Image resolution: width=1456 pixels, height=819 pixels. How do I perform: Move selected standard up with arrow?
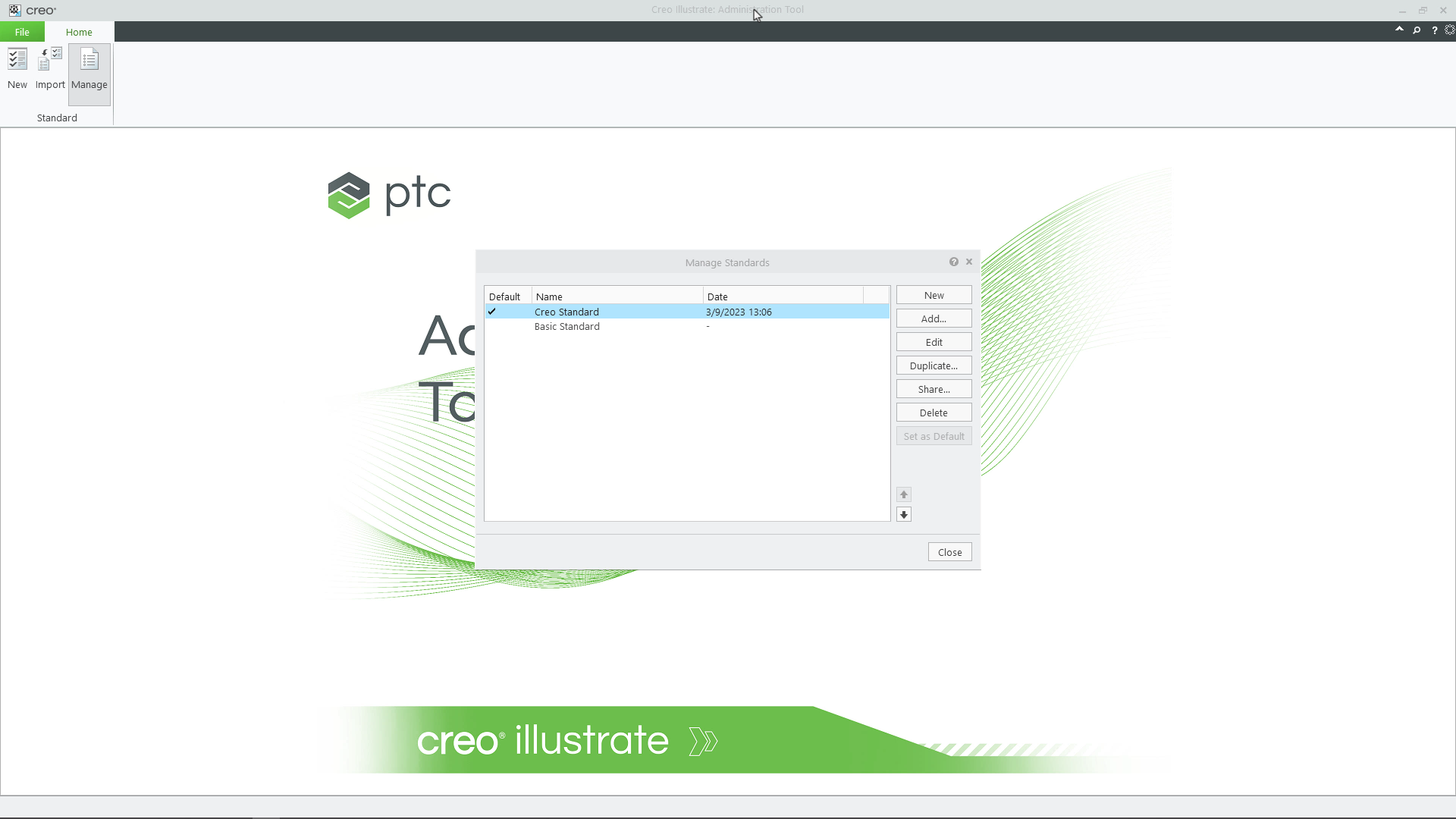point(904,494)
